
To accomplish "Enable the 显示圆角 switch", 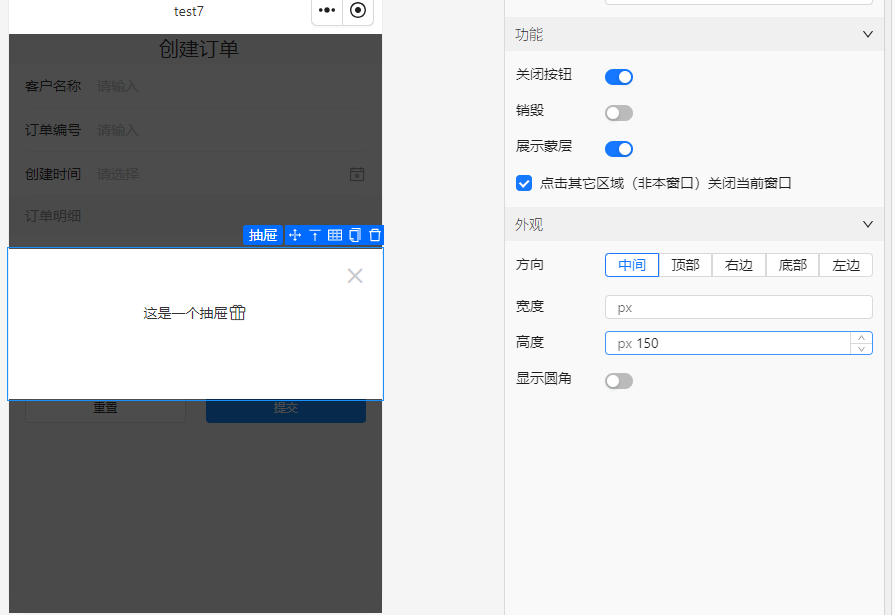I will point(619,381).
